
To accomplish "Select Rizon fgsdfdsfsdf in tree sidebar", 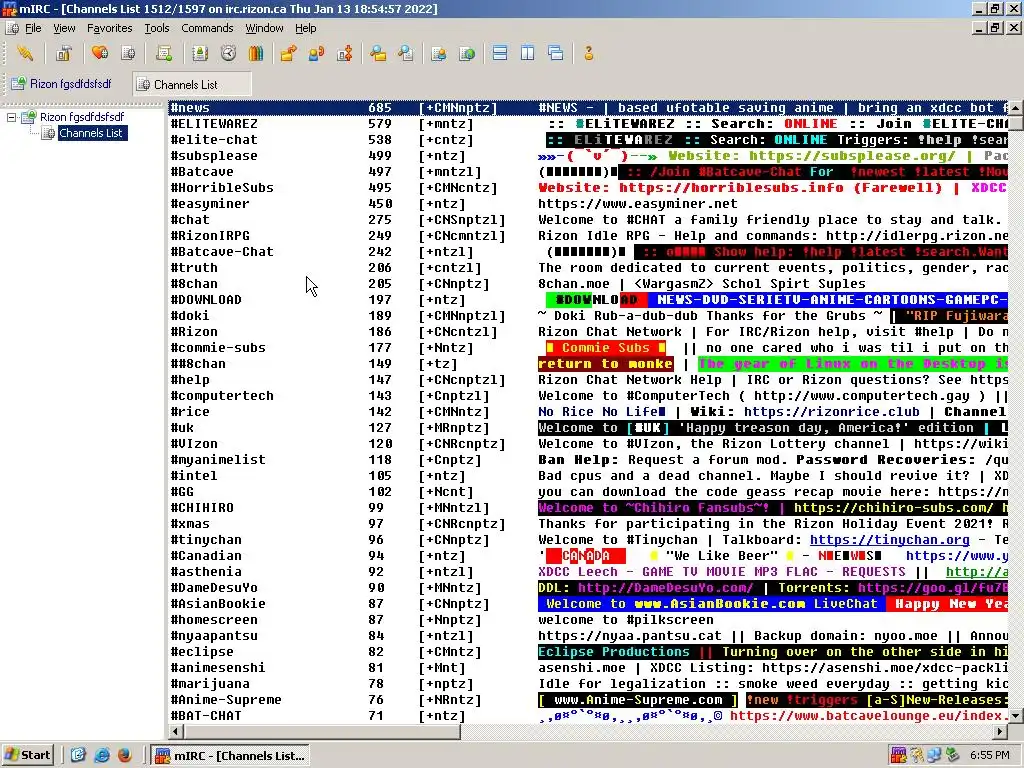I will tap(82, 118).
